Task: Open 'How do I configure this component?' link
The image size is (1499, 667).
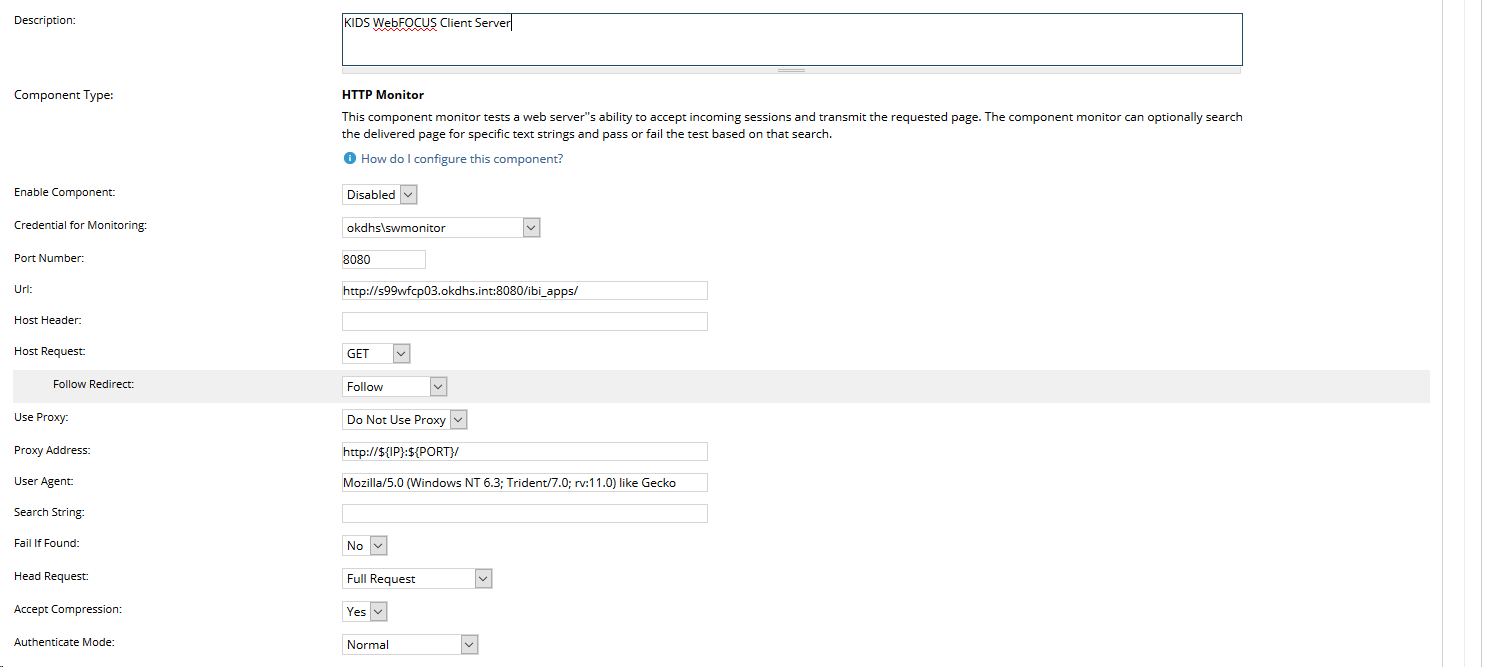Action: 462,159
